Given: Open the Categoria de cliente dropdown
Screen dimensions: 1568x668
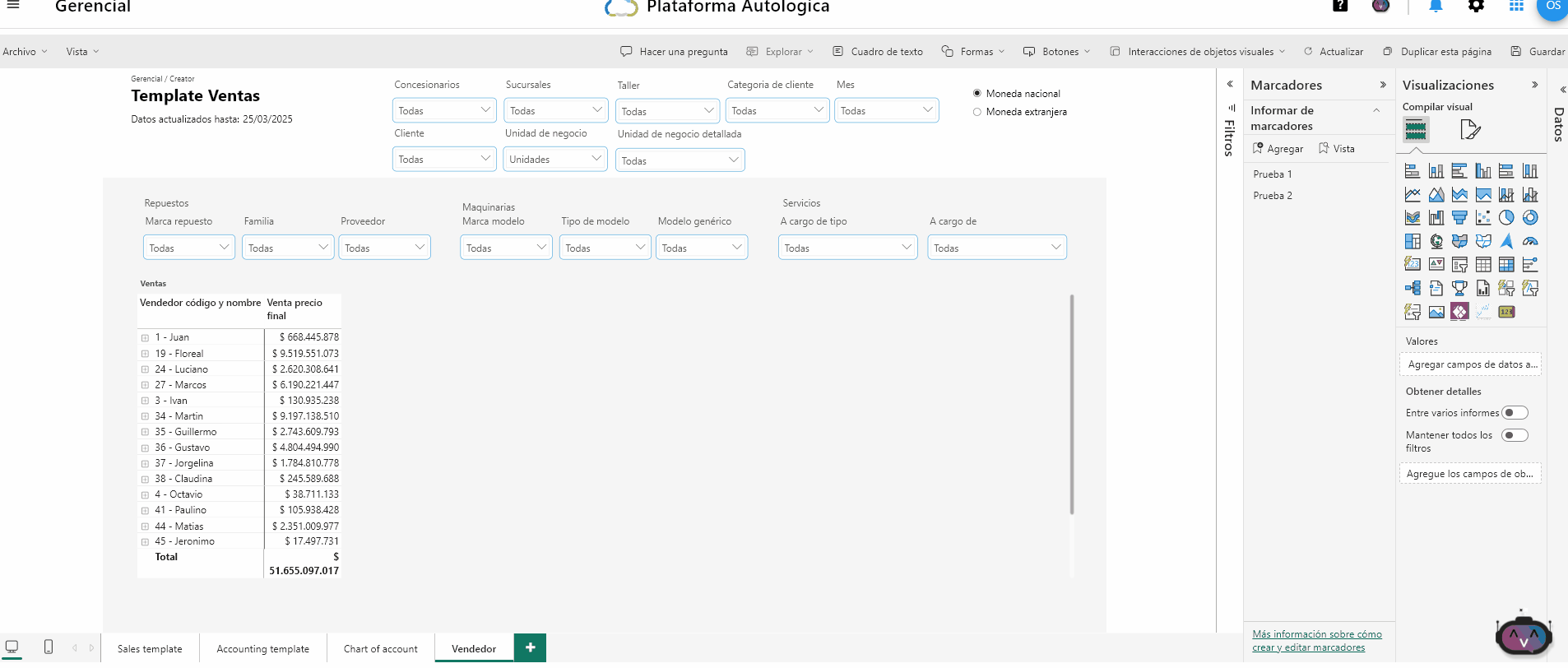Looking at the screenshot, I should pyautogui.click(x=777, y=110).
